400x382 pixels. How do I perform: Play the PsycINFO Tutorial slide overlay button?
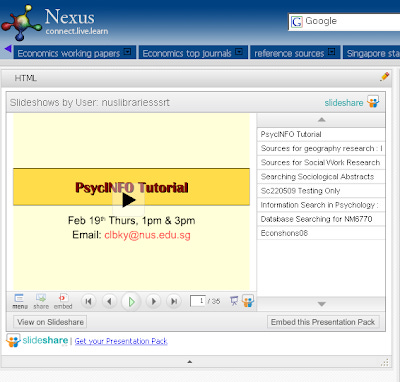point(128,200)
